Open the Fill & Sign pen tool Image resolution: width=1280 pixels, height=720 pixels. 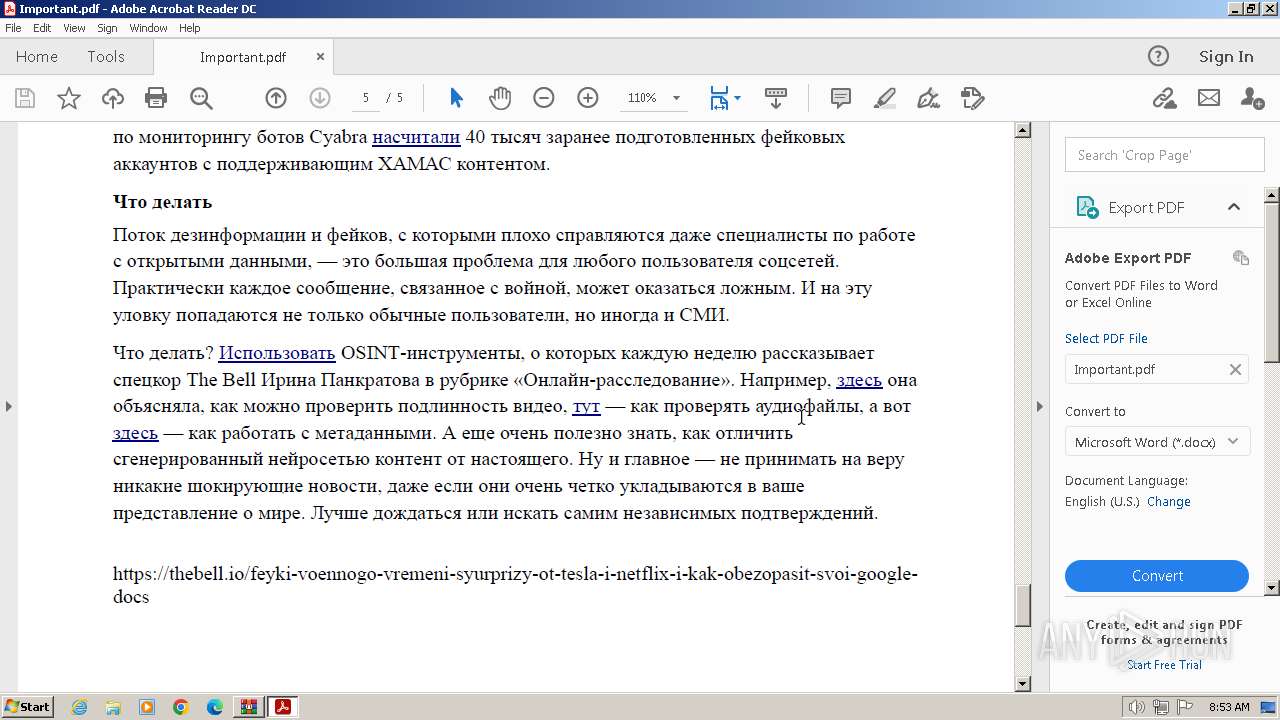[x=929, y=98]
